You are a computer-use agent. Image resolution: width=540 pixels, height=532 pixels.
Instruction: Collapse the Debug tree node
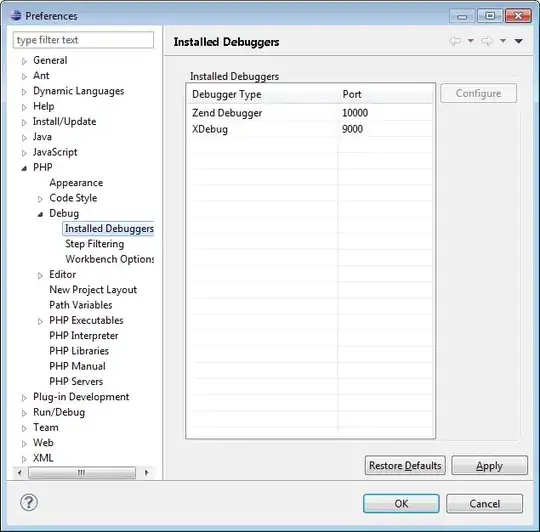(40, 214)
